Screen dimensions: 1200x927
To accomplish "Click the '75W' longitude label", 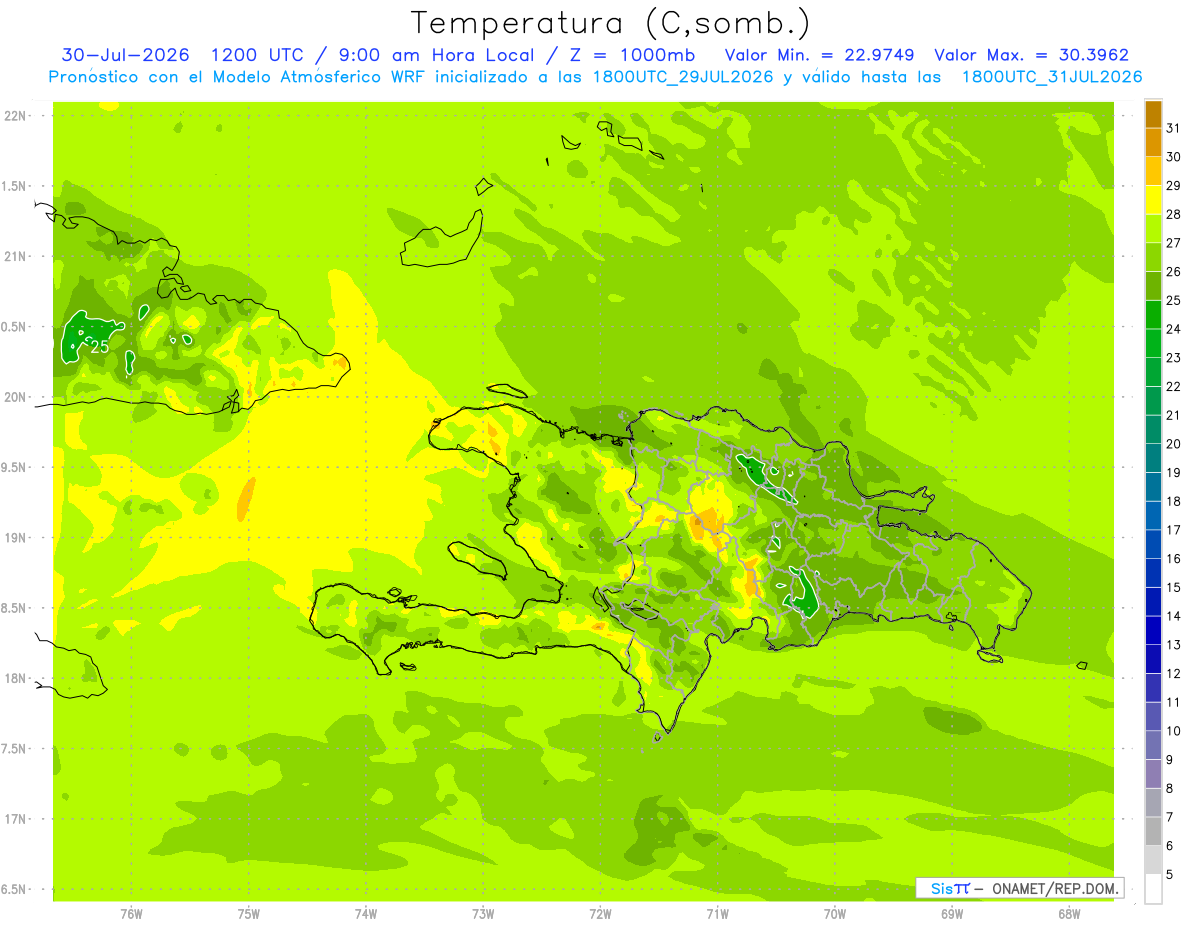I will (249, 913).
